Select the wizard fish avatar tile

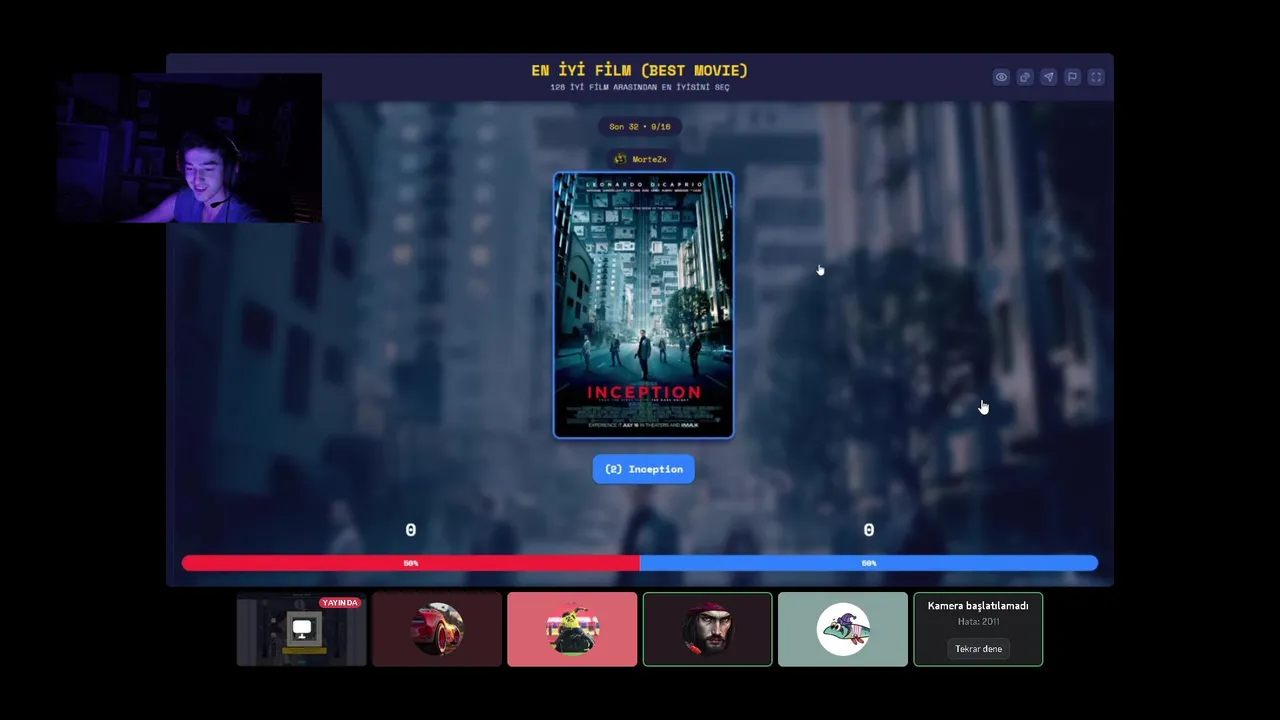843,629
